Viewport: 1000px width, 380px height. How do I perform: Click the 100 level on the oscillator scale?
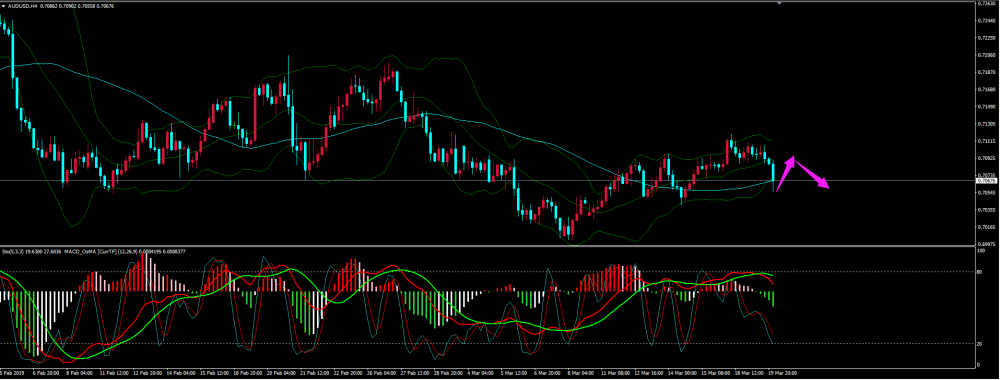click(x=981, y=250)
